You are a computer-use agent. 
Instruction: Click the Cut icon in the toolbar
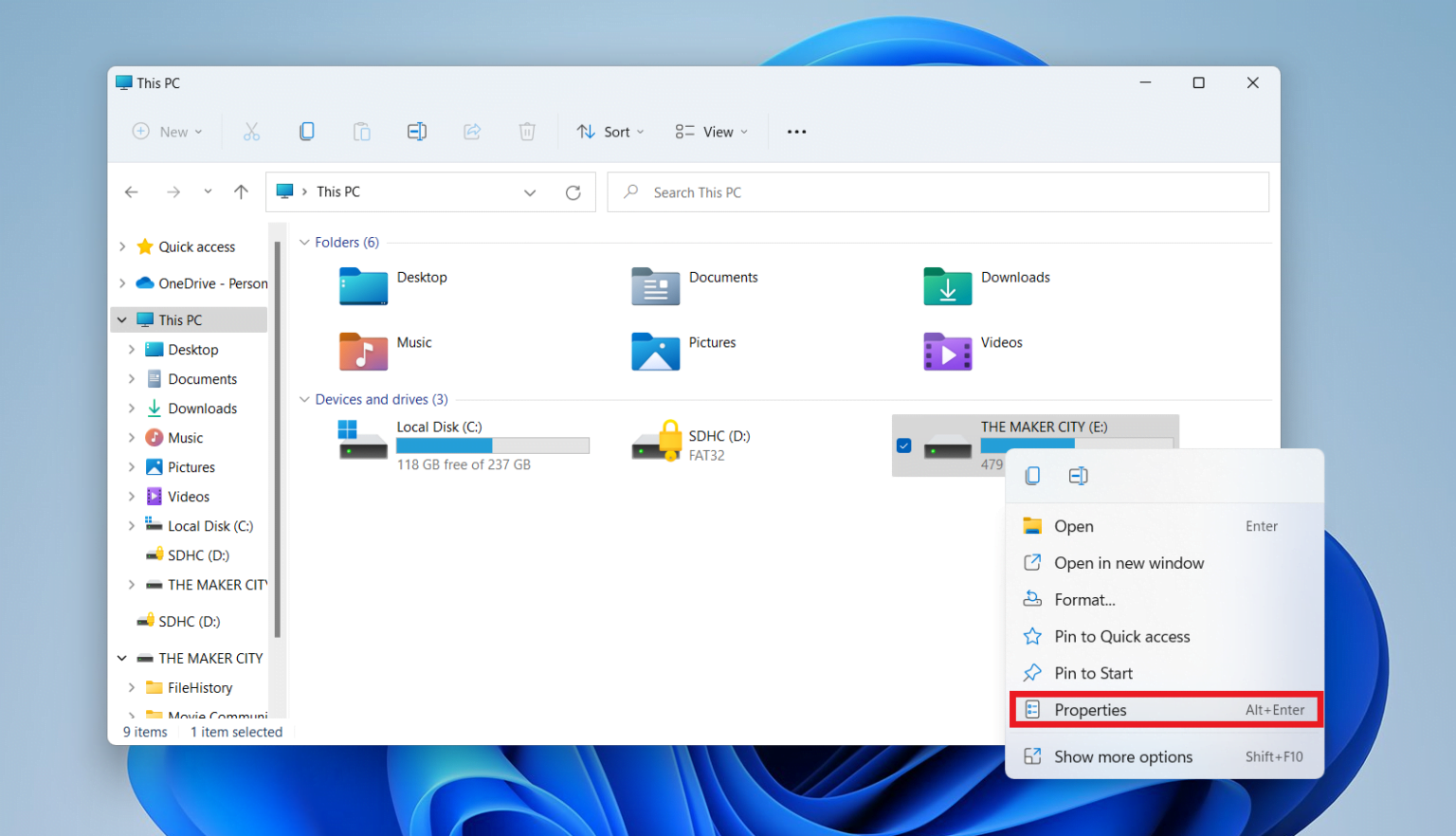tap(251, 131)
